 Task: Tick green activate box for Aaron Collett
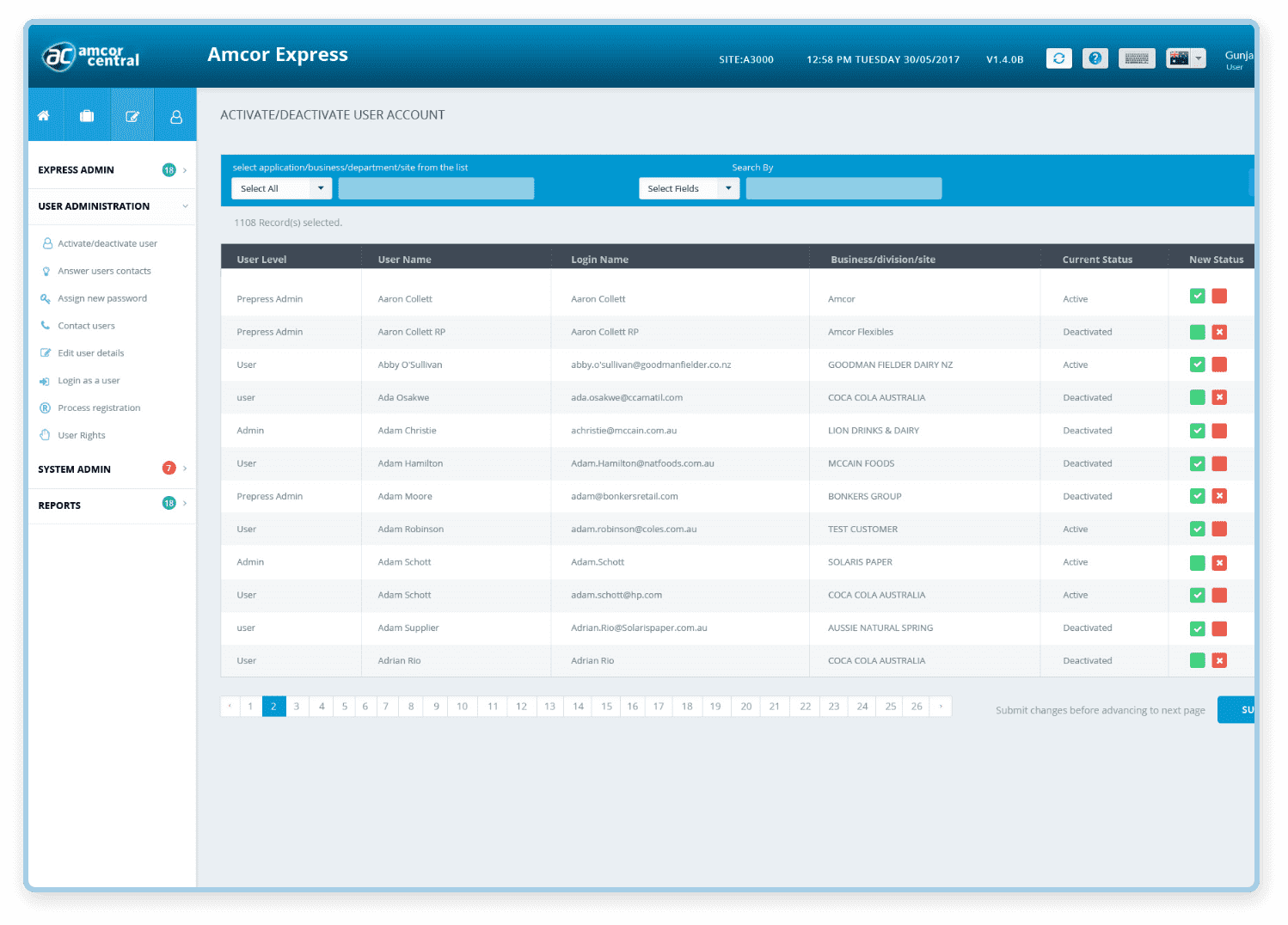1197,296
